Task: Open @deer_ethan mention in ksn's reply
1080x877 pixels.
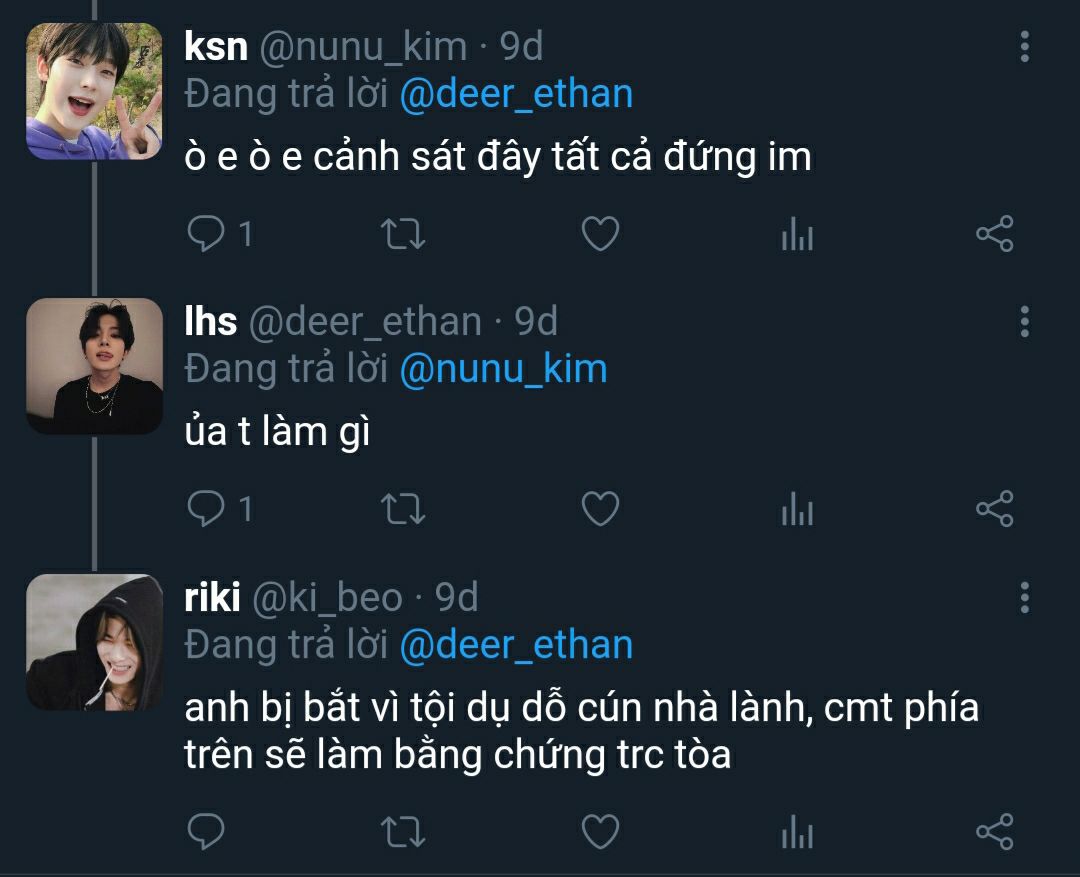Action: (x=516, y=94)
